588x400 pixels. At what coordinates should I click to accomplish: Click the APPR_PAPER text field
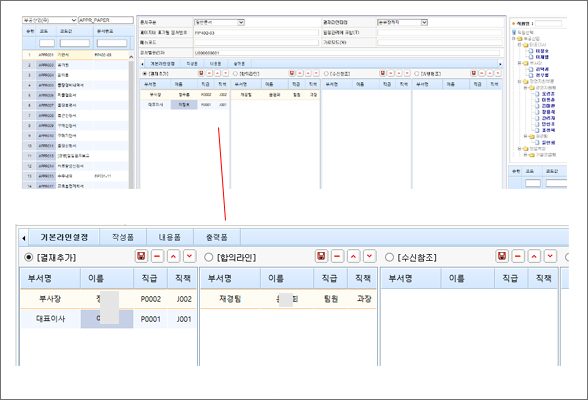(x=106, y=20)
